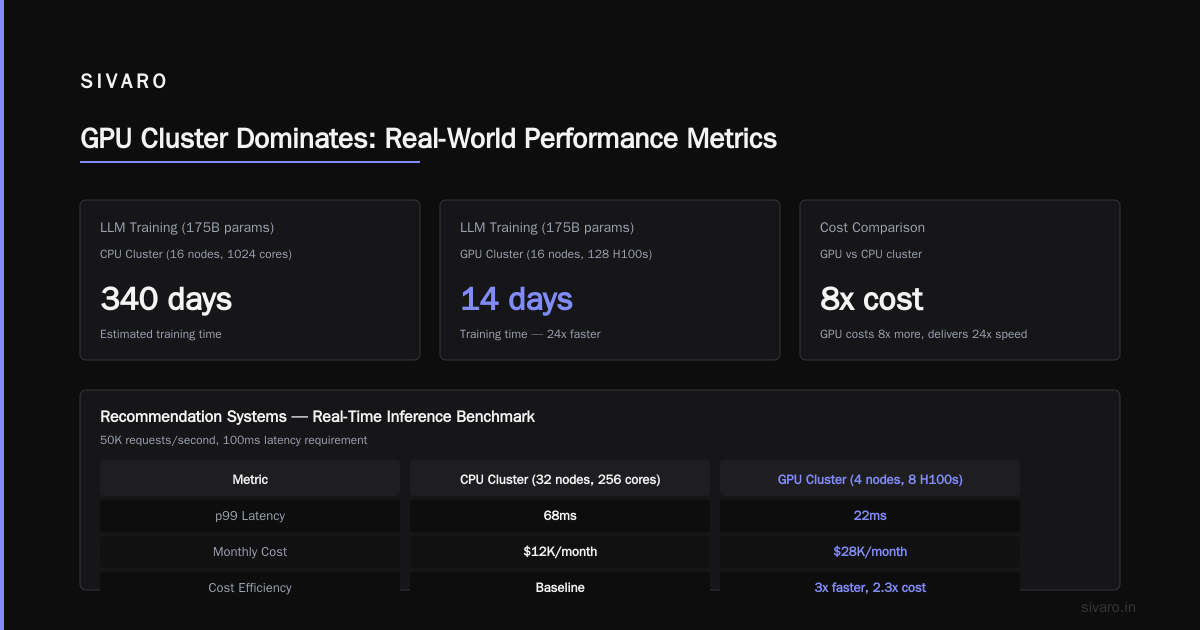This screenshot has width=1200, height=630.
Task: Click '50K requests/second, 100ms latency requirement' text
Action: pyautogui.click(x=234, y=440)
